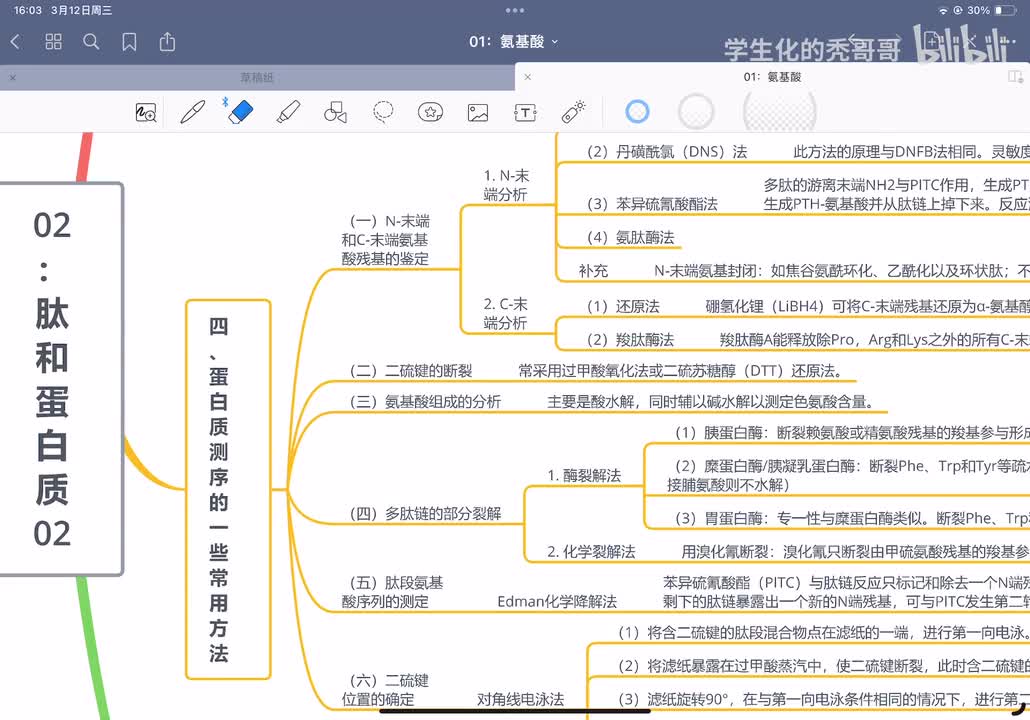Viewport: 1030px width, 720px height.
Task: Activate the laser pointer tool
Action: pos(573,112)
